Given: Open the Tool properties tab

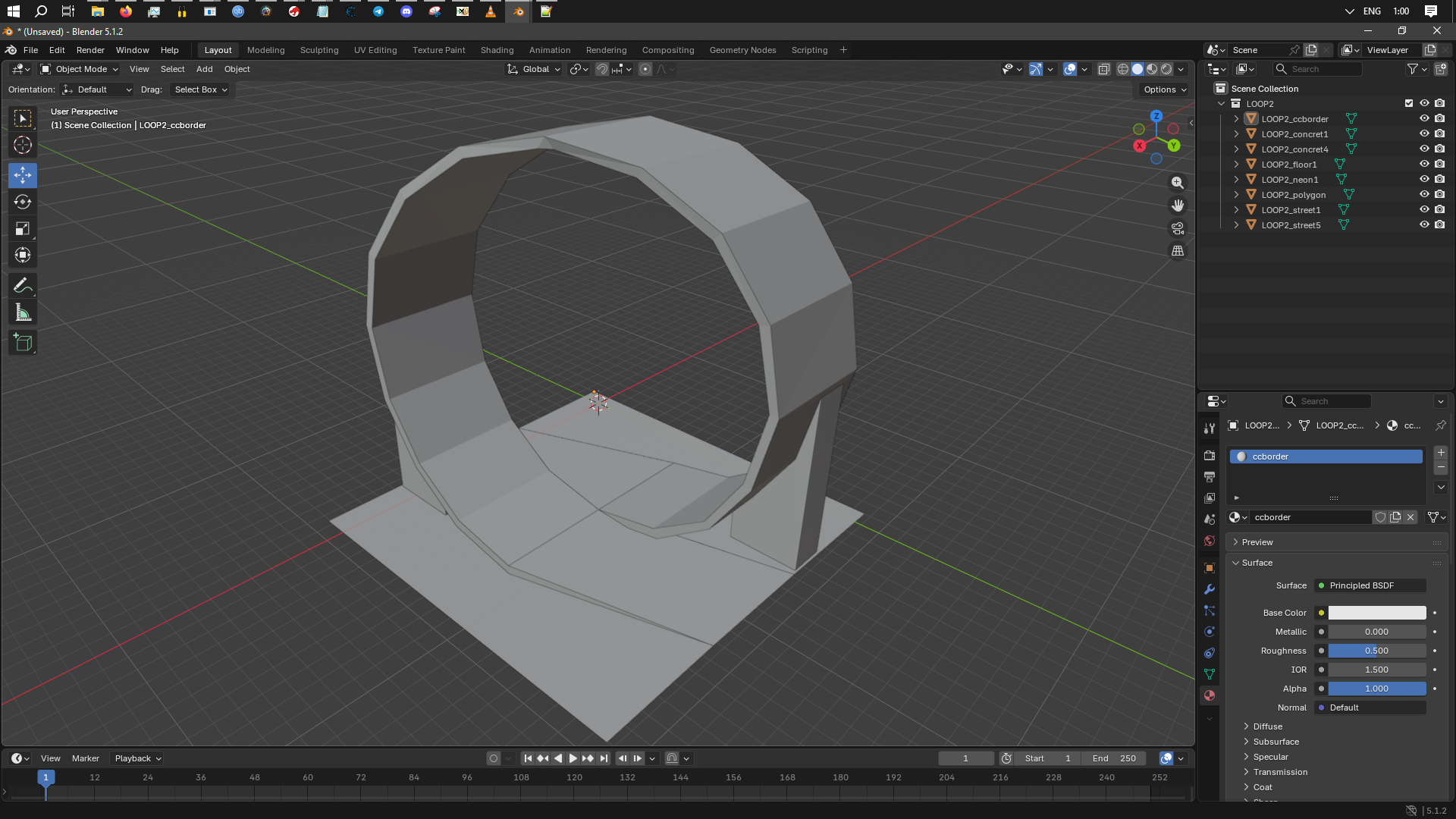Looking at the screenshot, I should point(1210,428).
